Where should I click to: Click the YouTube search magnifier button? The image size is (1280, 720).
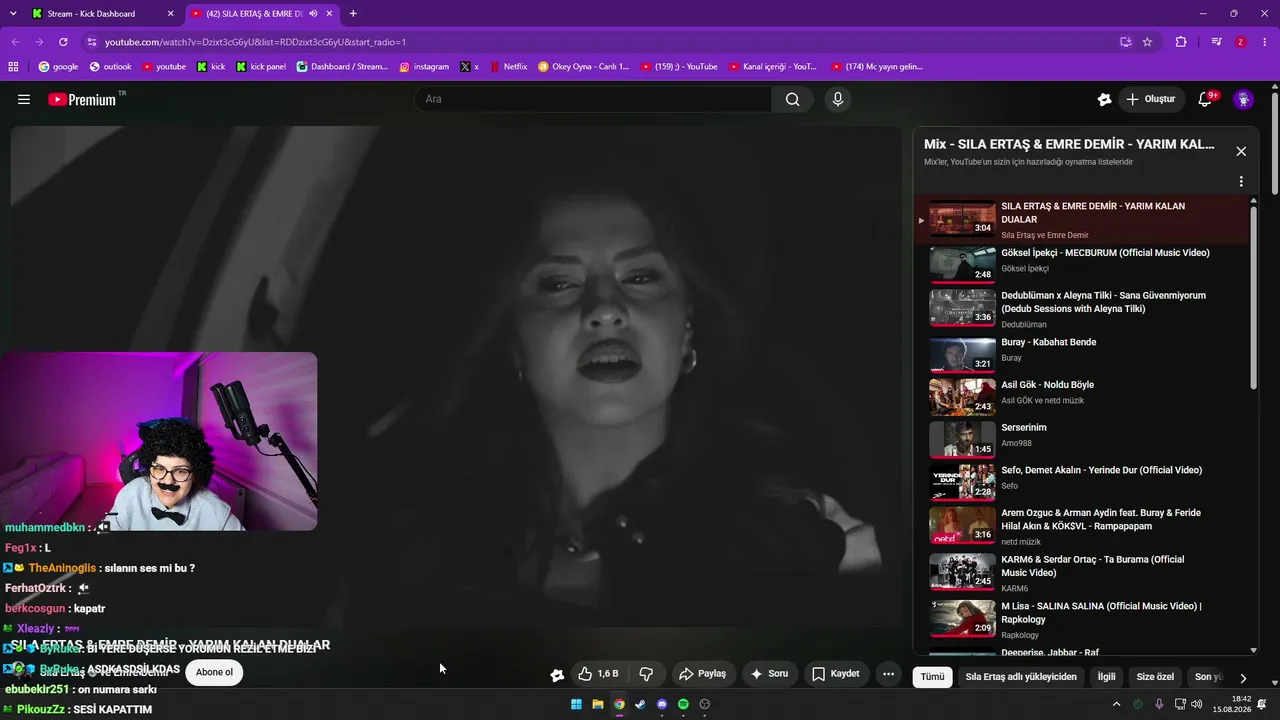[x=792, y=99]
